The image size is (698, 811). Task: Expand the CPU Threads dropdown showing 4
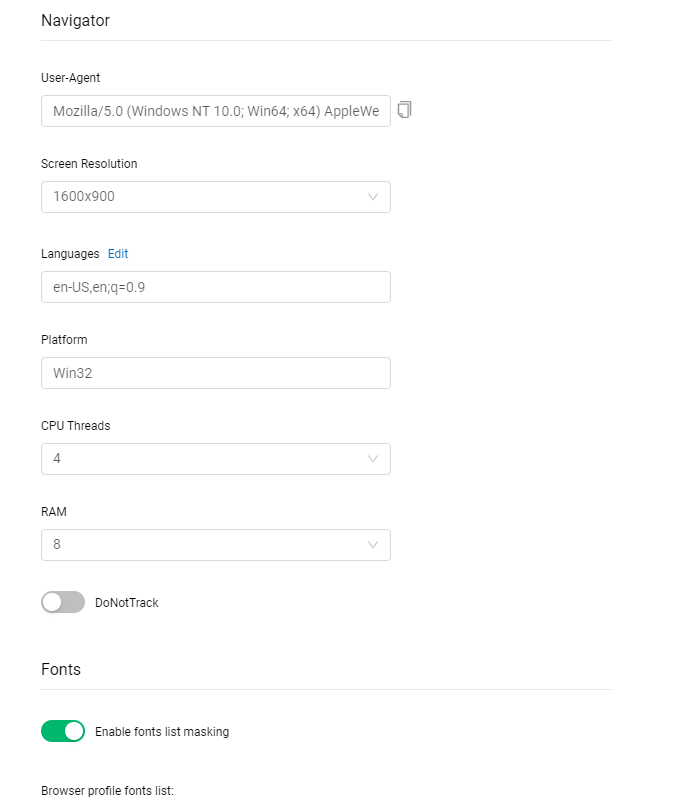216,459
